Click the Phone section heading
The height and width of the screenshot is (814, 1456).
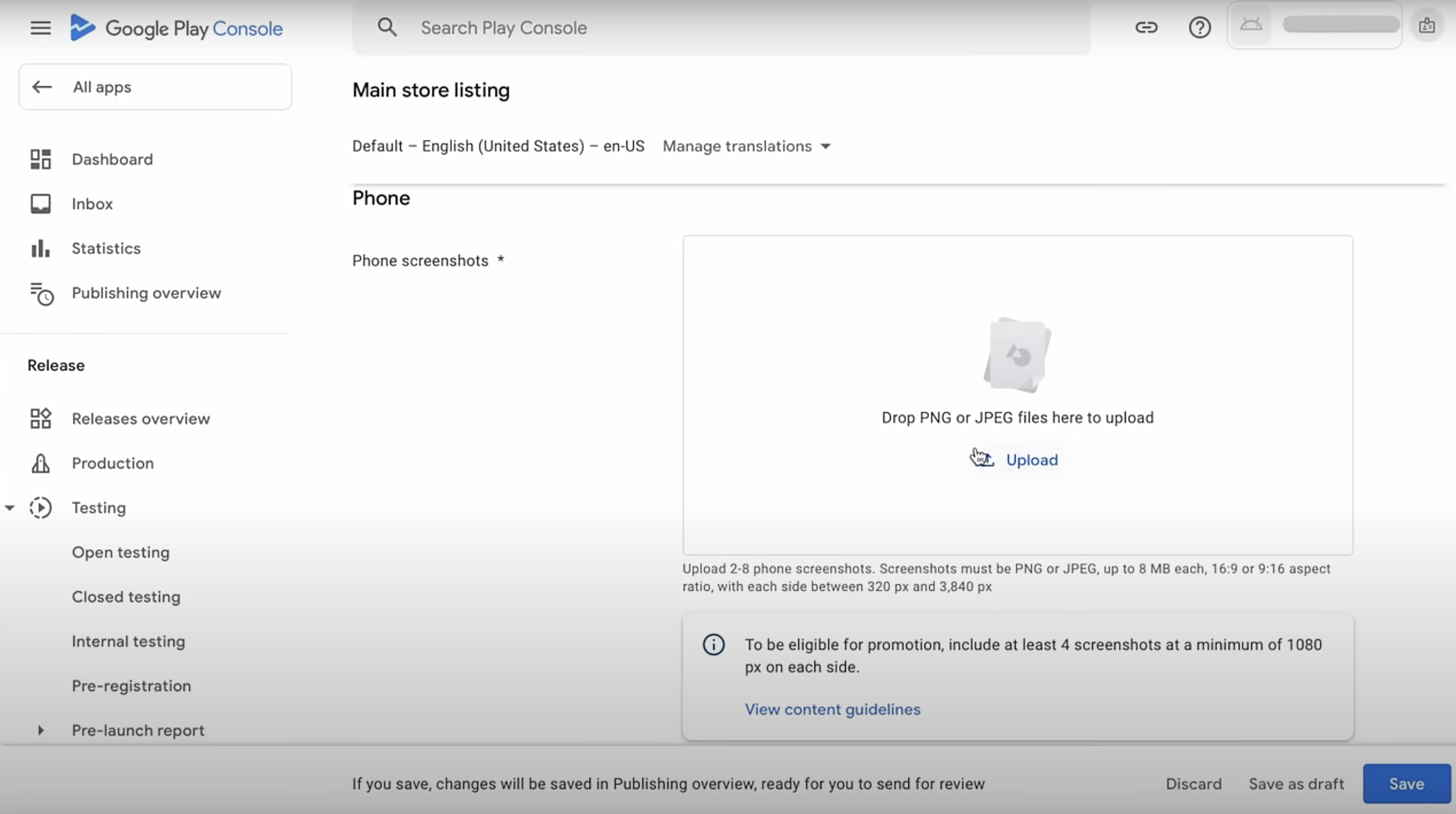click(381, 198)
